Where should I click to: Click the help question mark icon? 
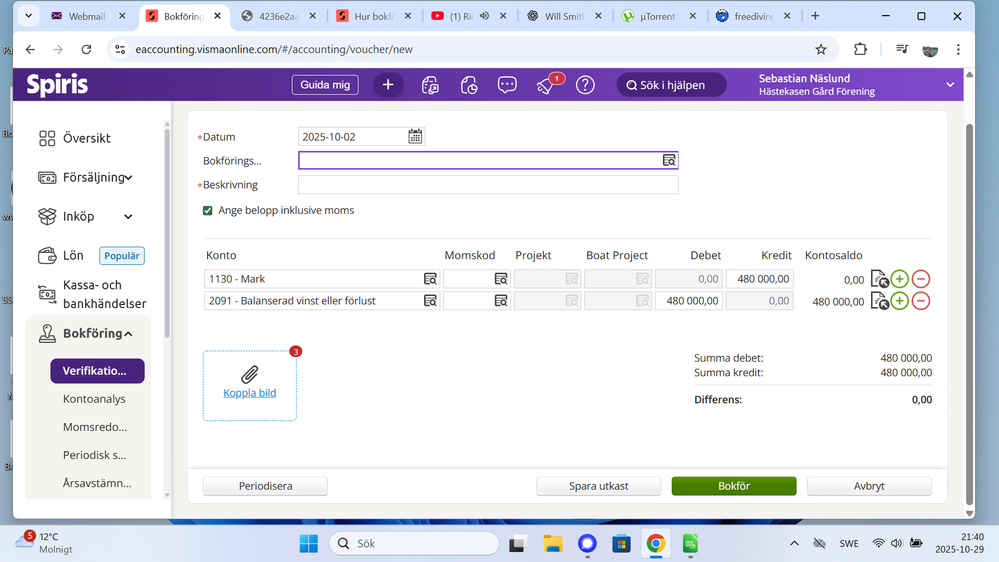coord(585,85)
